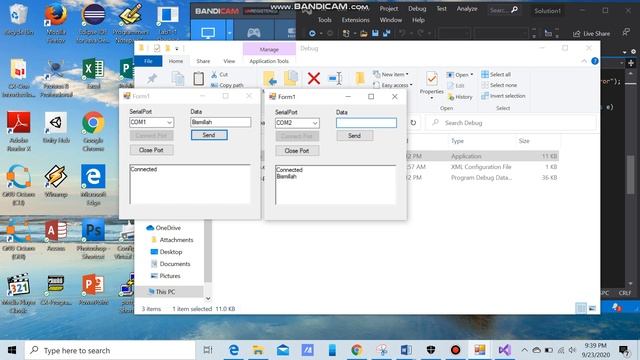Open Google Chrome desktop shortcut
The width and height of the screenshot is (640, 360).
[93, 131]
